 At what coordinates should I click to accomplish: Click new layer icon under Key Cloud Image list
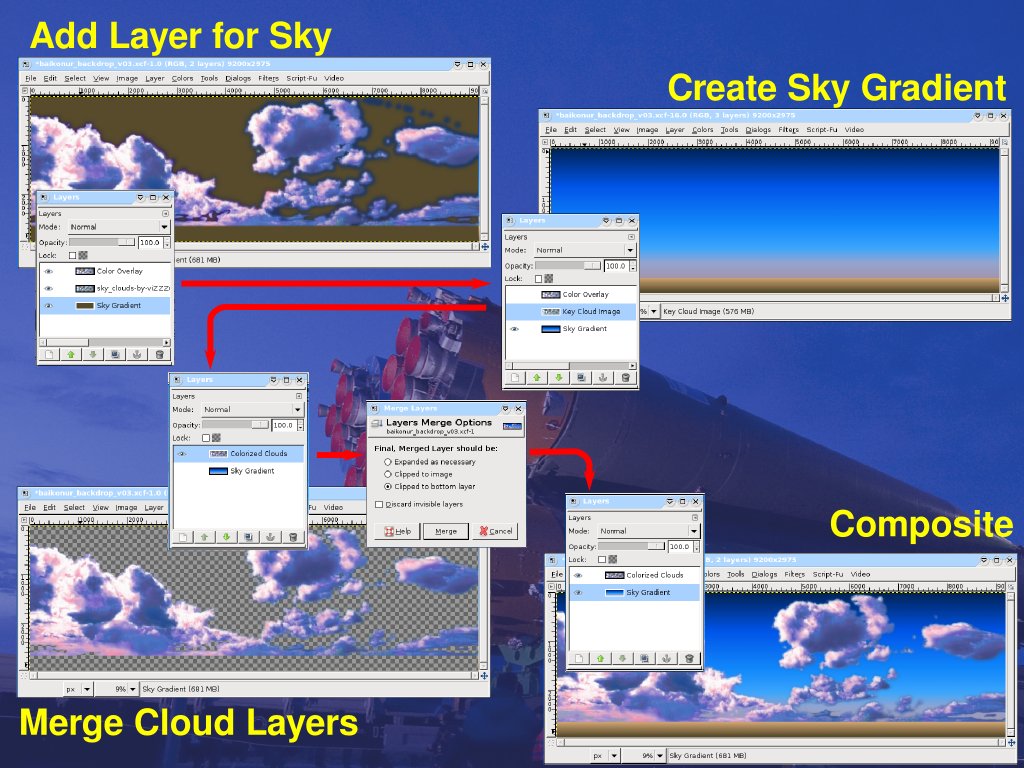pyautogui.click(x=515, y=377)
